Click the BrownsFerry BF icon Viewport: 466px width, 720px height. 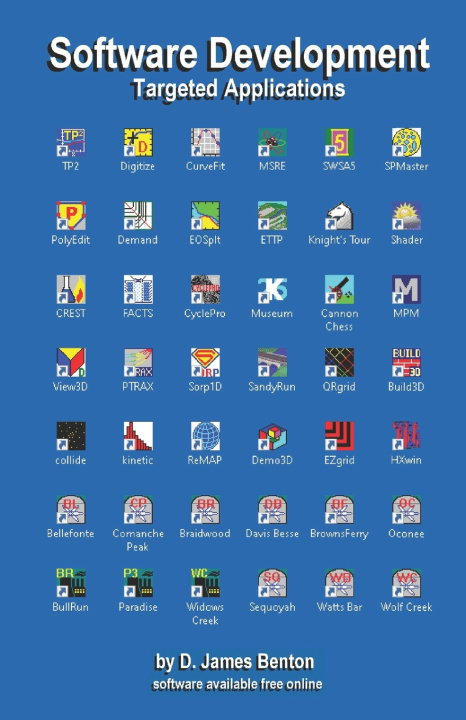tap(339, 510)
